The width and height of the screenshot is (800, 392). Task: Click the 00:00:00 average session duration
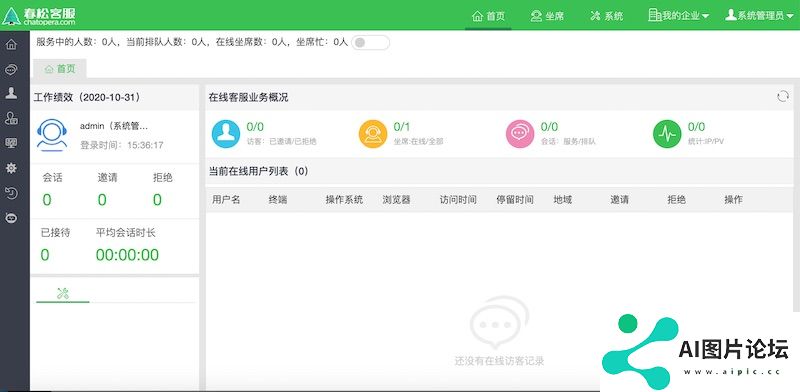(x=127, y=255)
